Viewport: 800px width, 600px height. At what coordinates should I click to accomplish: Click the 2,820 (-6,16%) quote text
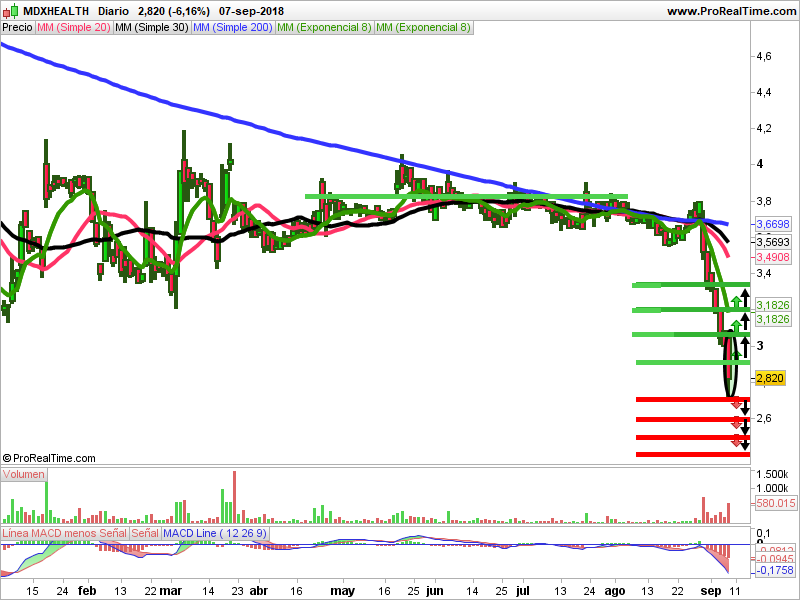click(x=173, y=11)
